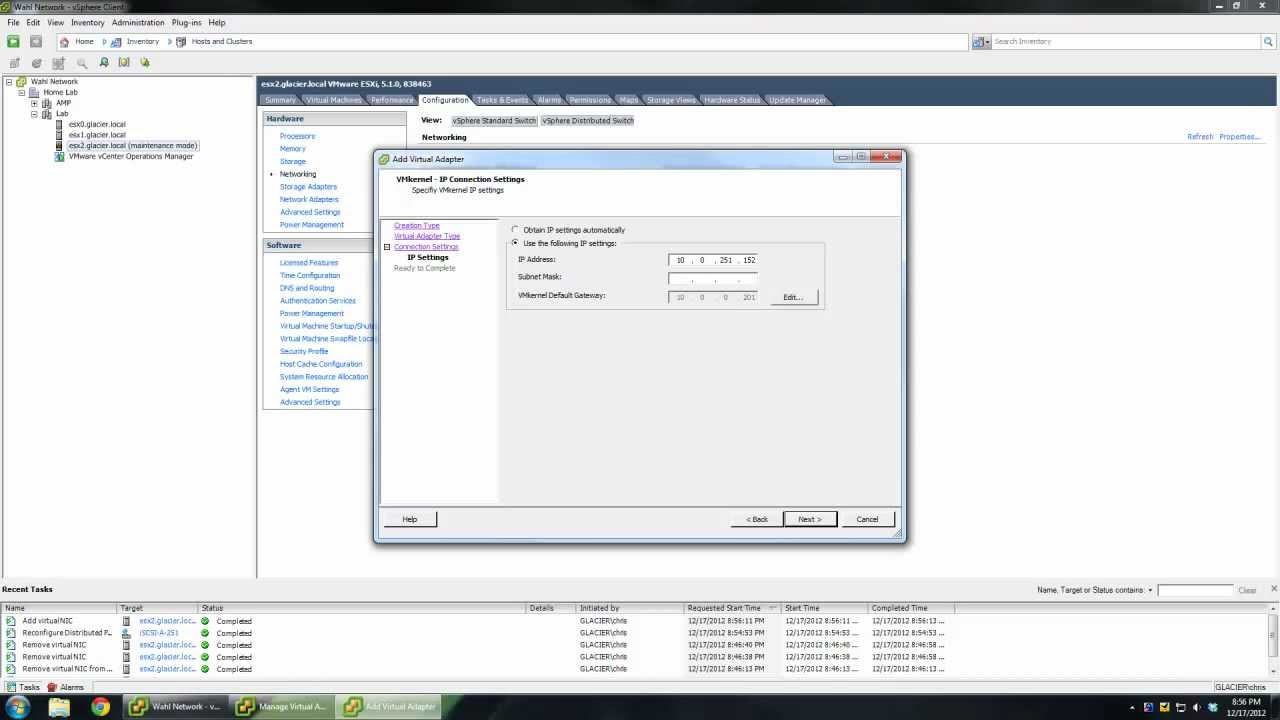Click the Enter Maintenance Mode toolbar icon
This screenshot has height=720, width=1280.
click(103, 63)
